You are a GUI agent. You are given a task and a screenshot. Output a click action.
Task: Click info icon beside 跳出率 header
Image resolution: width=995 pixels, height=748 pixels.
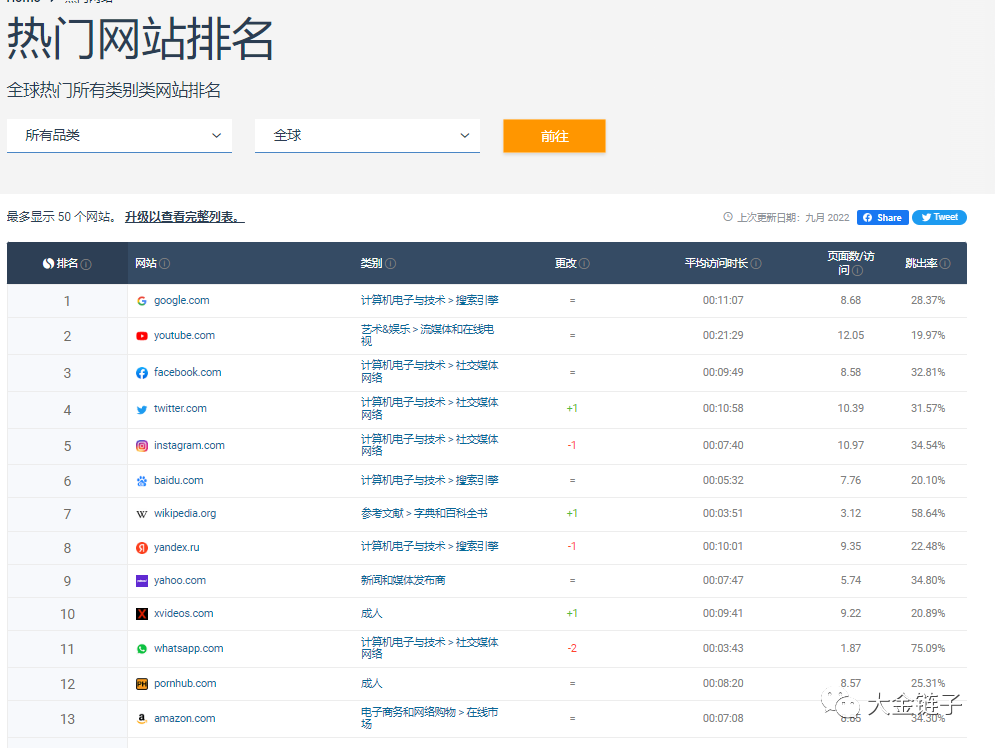tap(945, 263)
